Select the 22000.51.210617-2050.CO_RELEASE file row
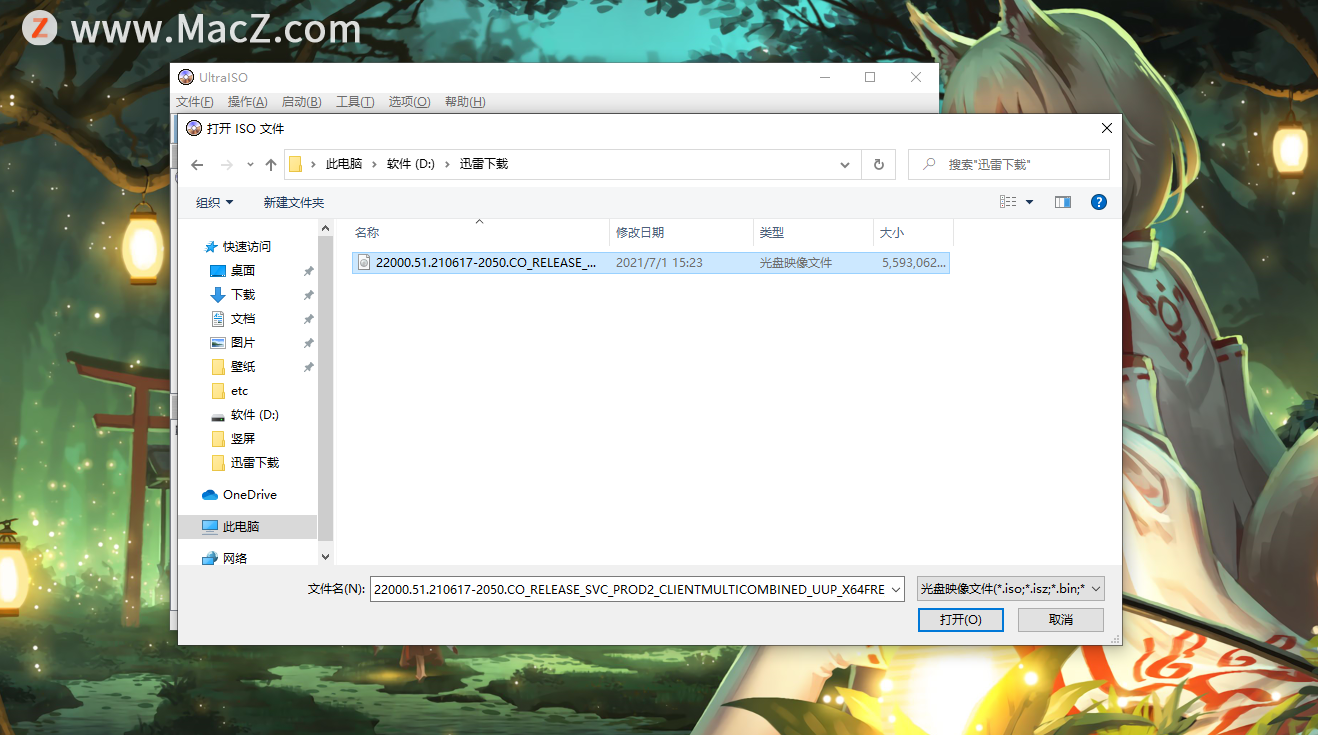1318x735 pixels. coord(651,263)
